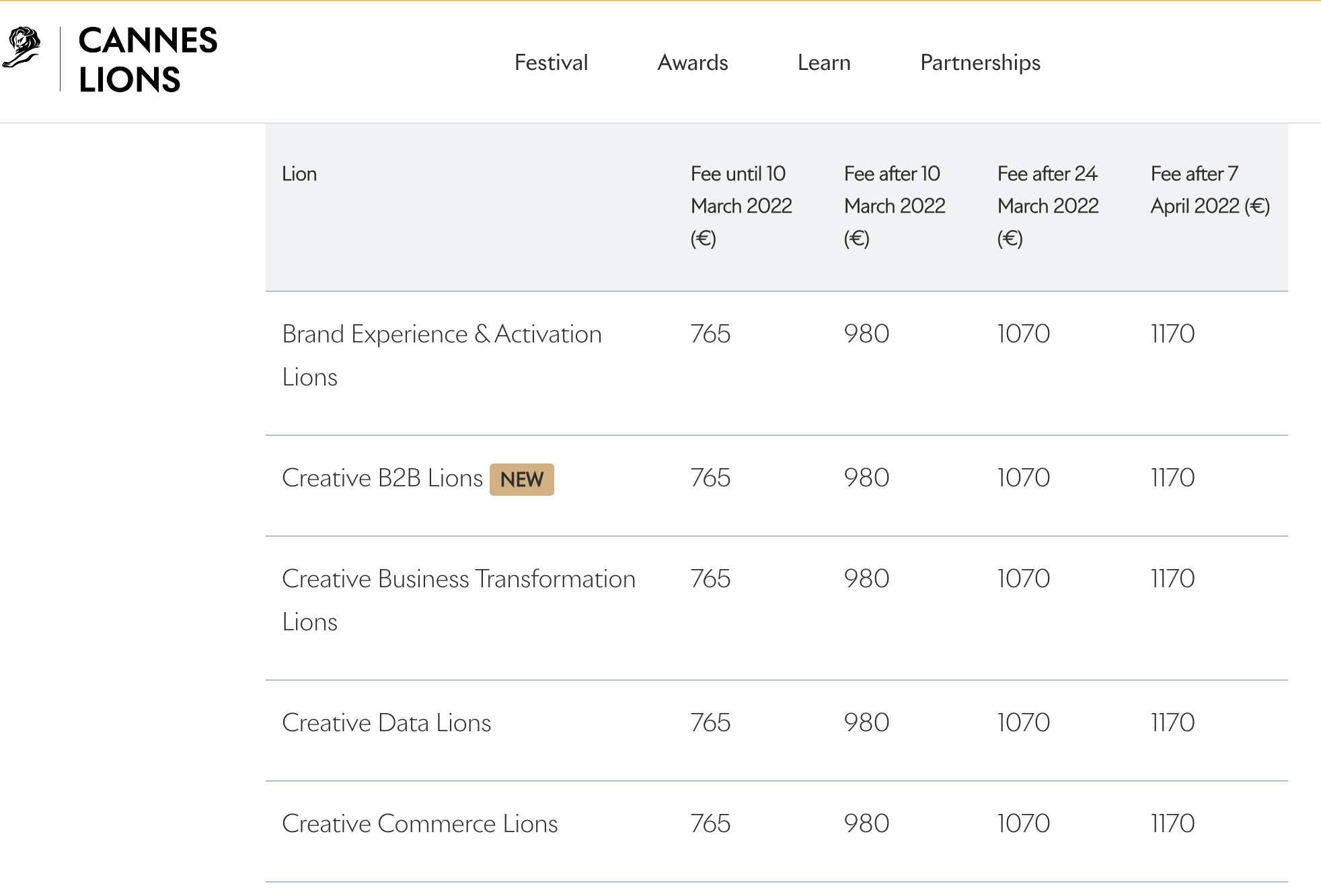This screenshot has width=1321, height=896.
Task: Click the 765 fee for Creative Data Lions
Action: coord(710,723)
